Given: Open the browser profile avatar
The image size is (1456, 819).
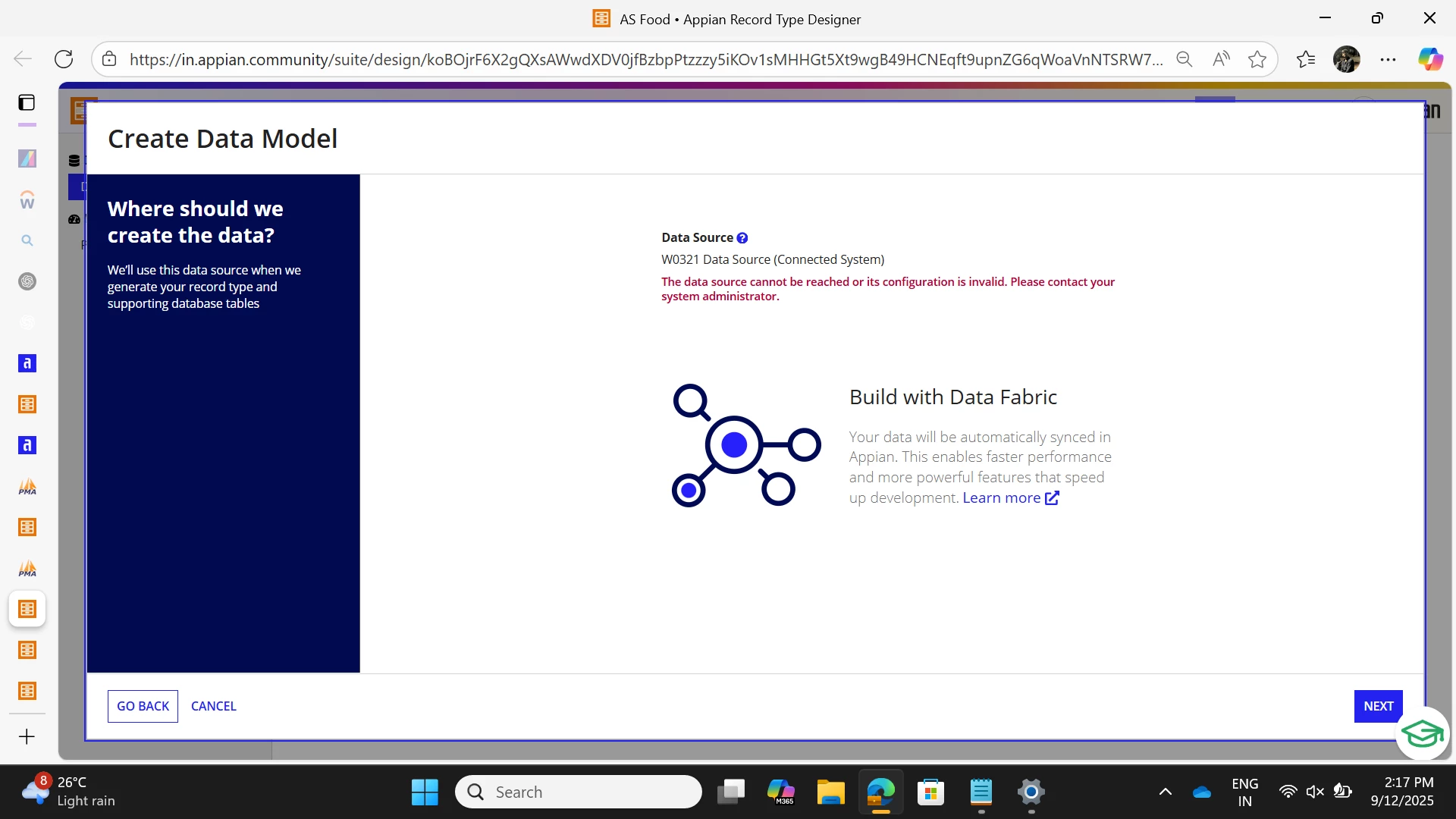Looking at the screenshot, I should click(1347, 59).
